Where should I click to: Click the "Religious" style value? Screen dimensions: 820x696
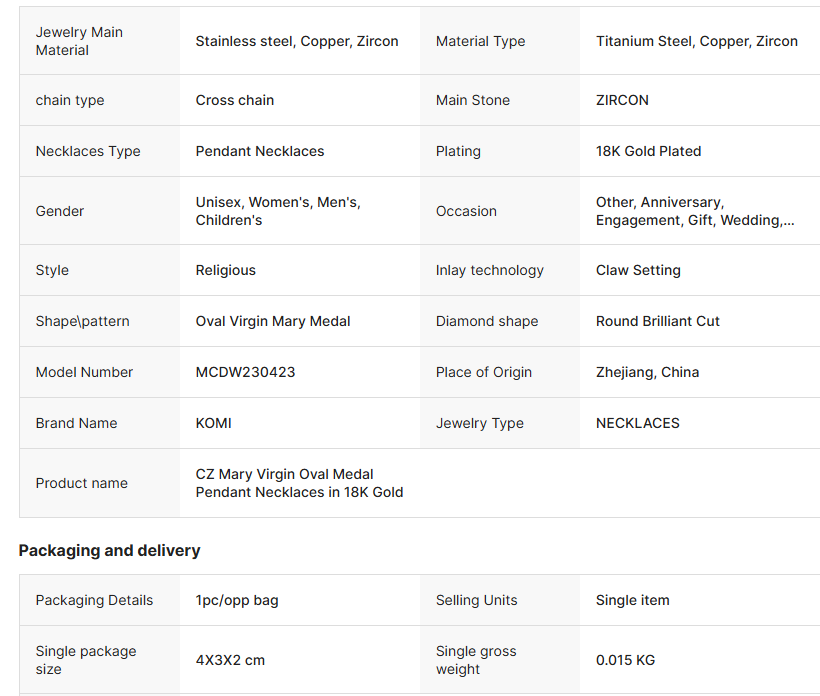click(x=226, y=270)
